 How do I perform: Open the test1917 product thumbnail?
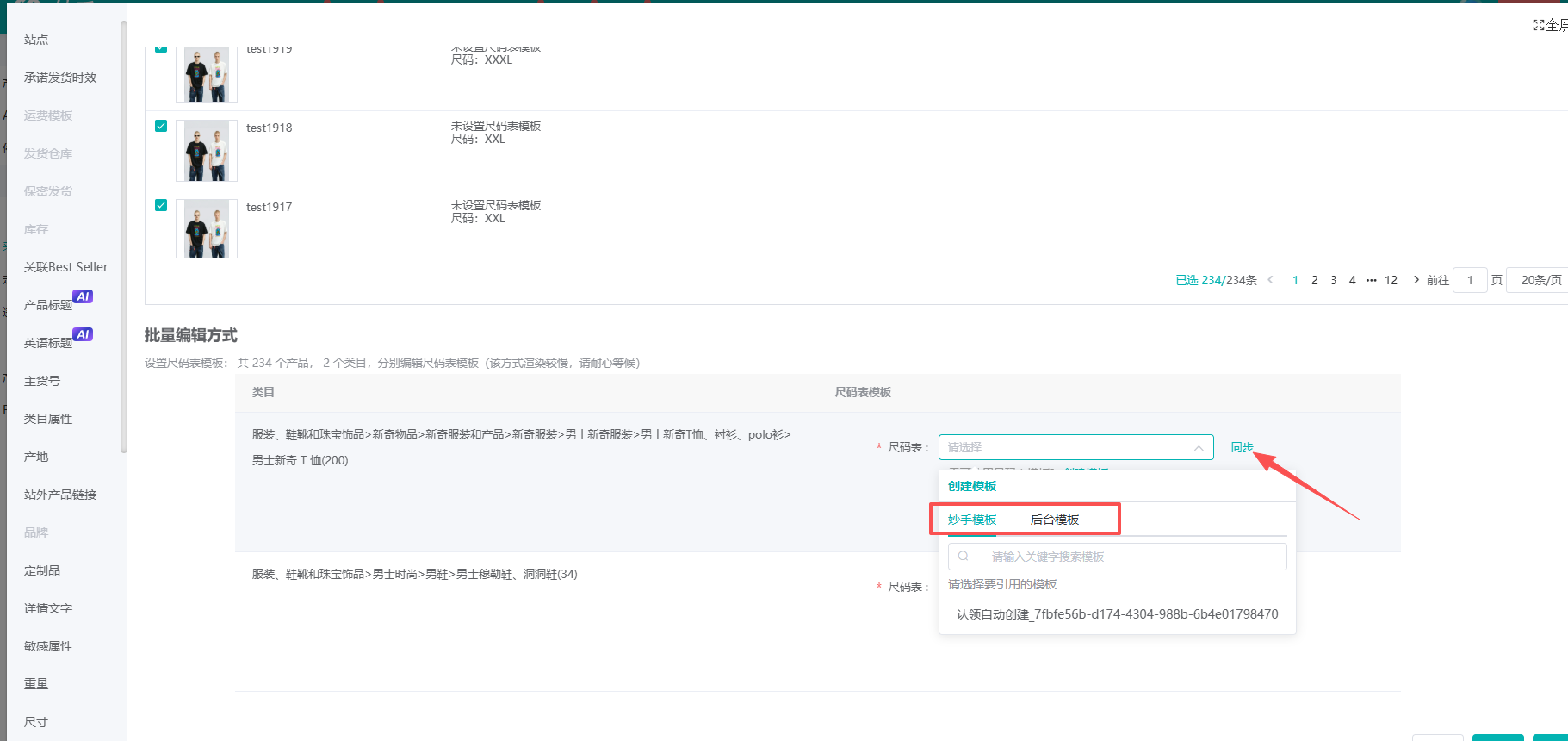pos(207,229)
